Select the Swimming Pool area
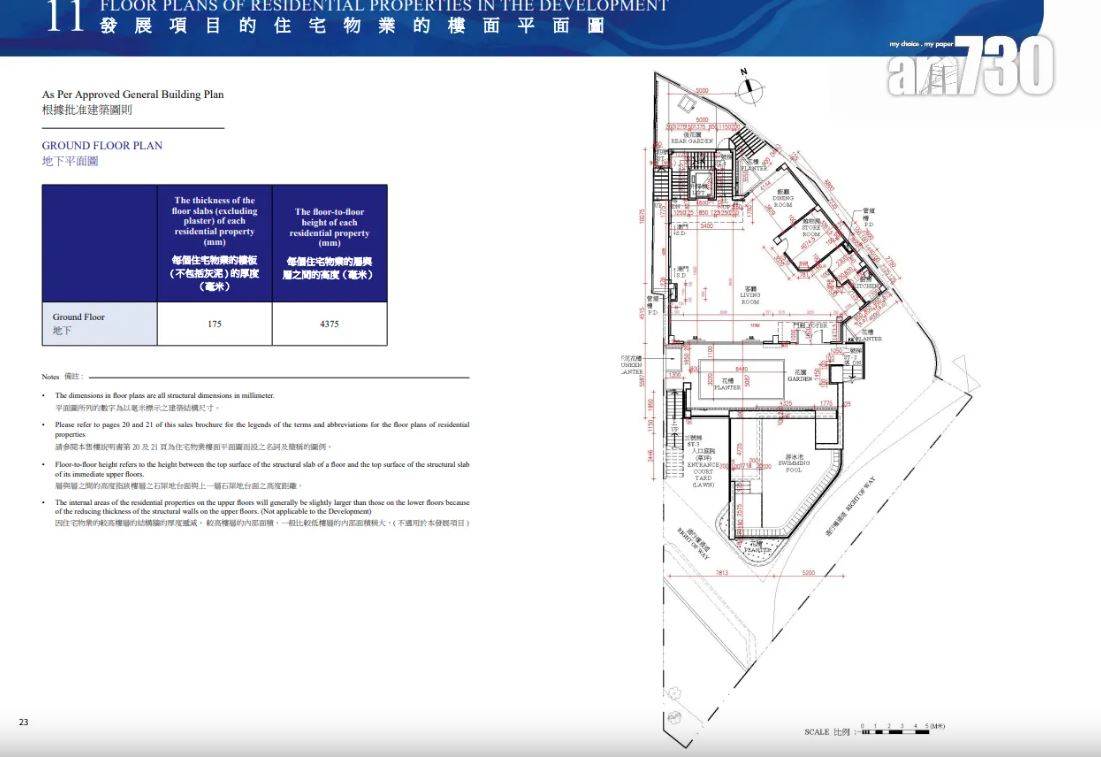 795,465
